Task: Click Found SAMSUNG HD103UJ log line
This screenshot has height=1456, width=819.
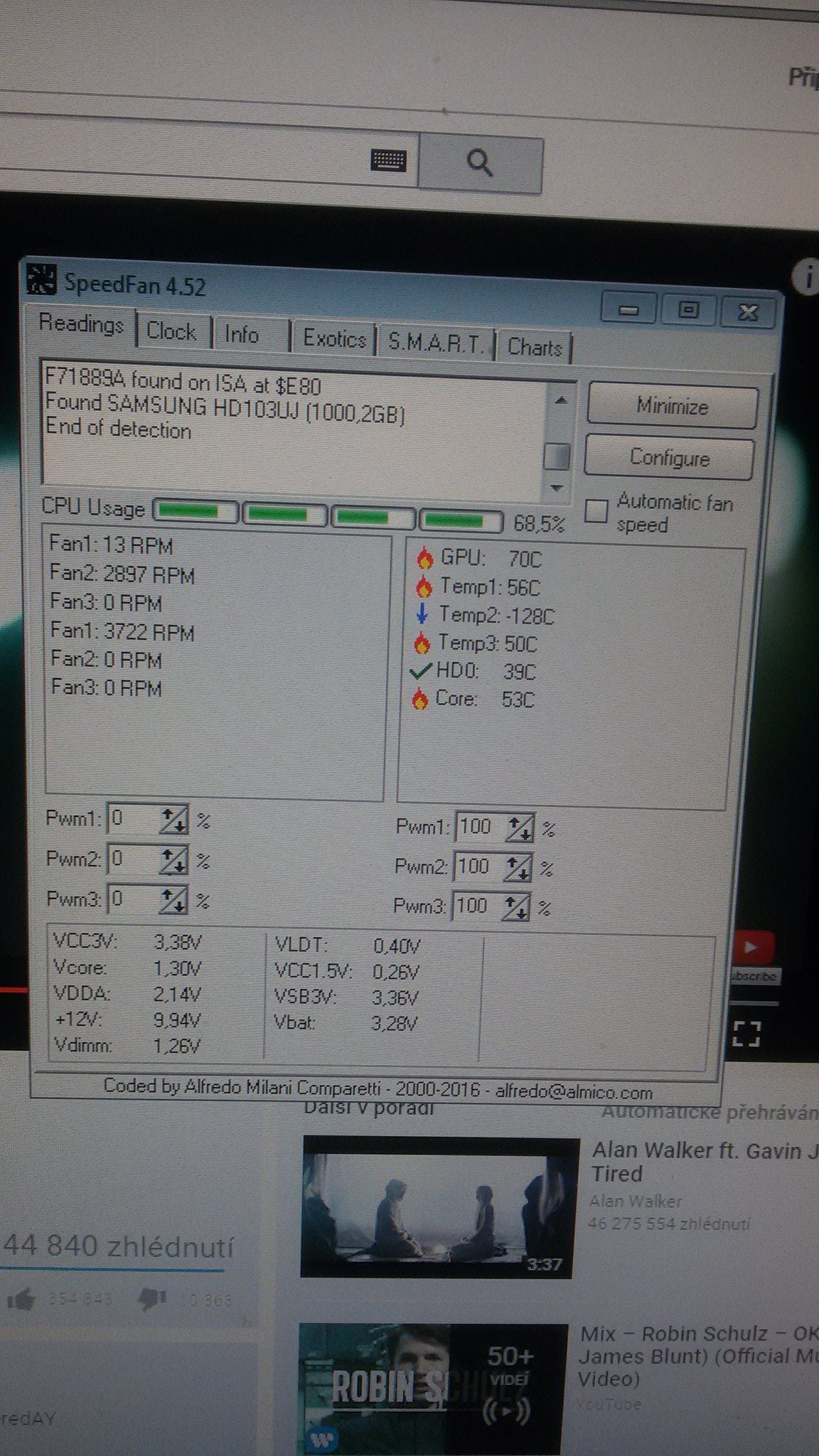Action: (225, 408)
